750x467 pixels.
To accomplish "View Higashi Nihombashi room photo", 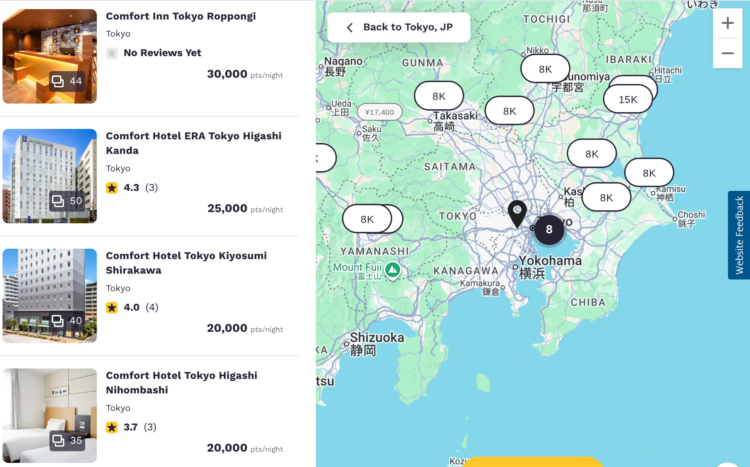I will [50, 415].
